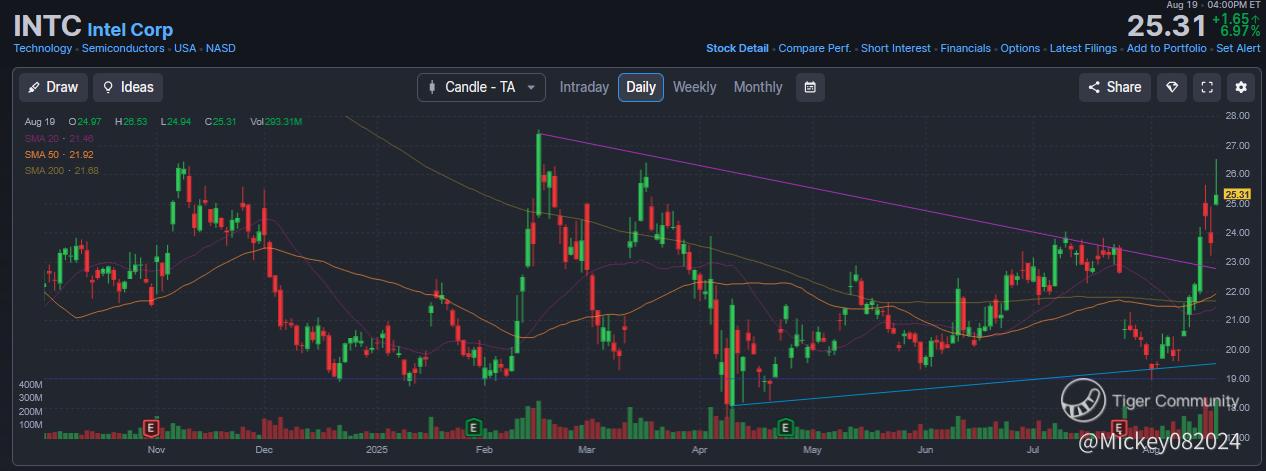This screenshot has height=471, width=1266.
Task: Click the 6.97% percent change value
Action: pos(1239,32)
